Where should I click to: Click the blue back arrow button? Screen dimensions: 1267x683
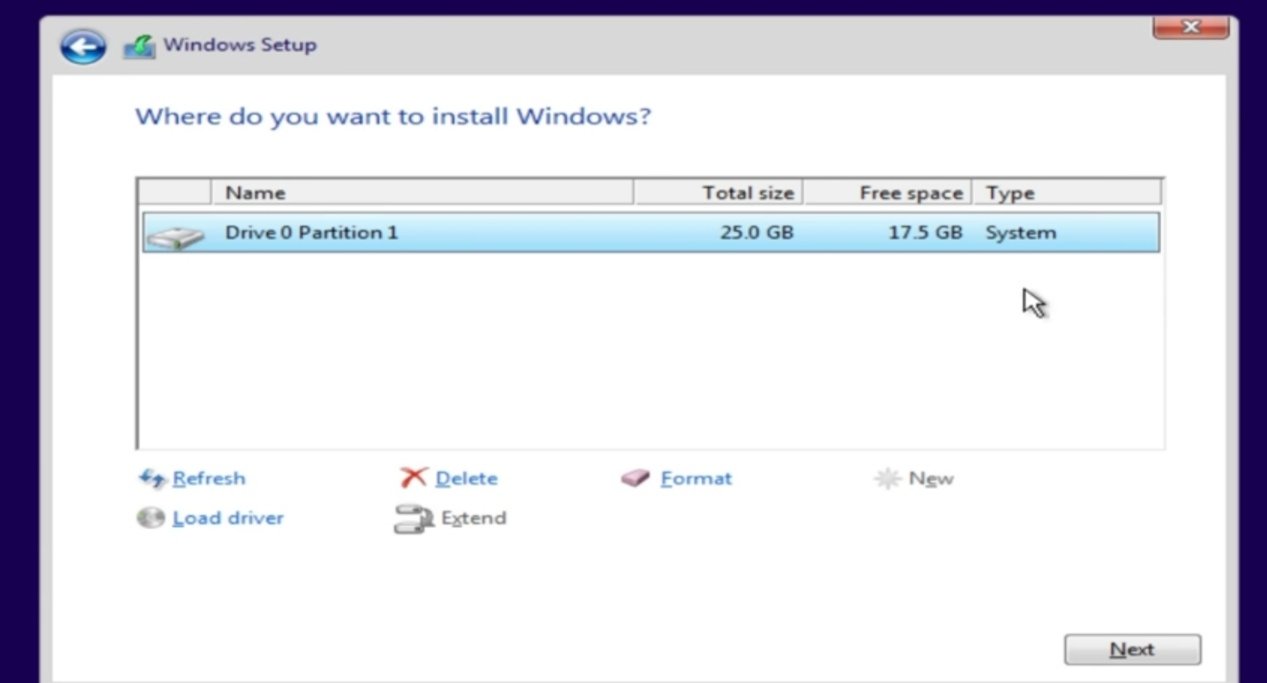point(83,46)
